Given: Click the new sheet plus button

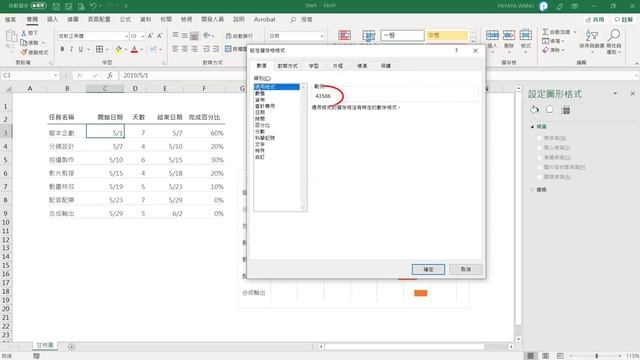Looking at the screenshot, I should point(71,347).
